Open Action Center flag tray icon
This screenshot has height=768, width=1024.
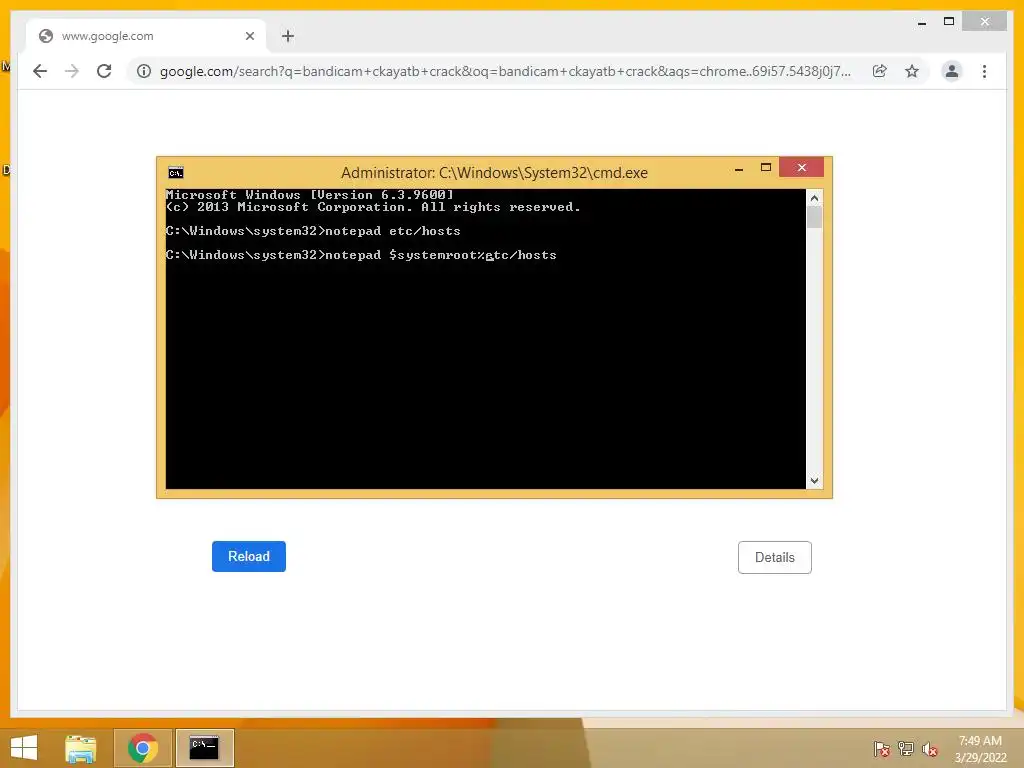[882, 749]
